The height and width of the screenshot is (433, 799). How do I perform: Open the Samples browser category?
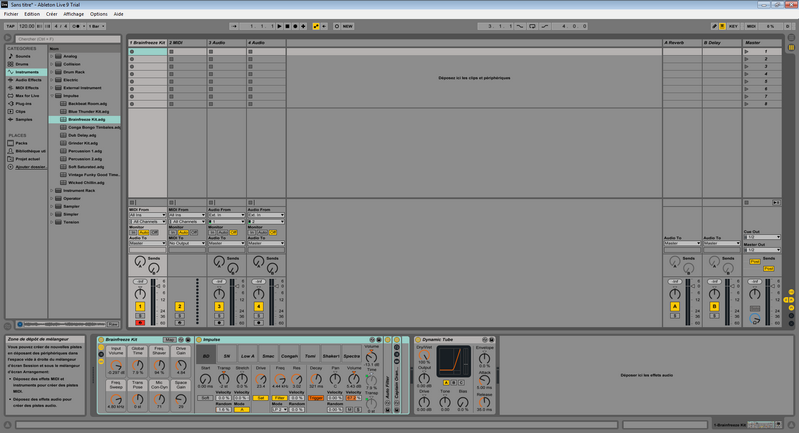click(x=23, y=119)
